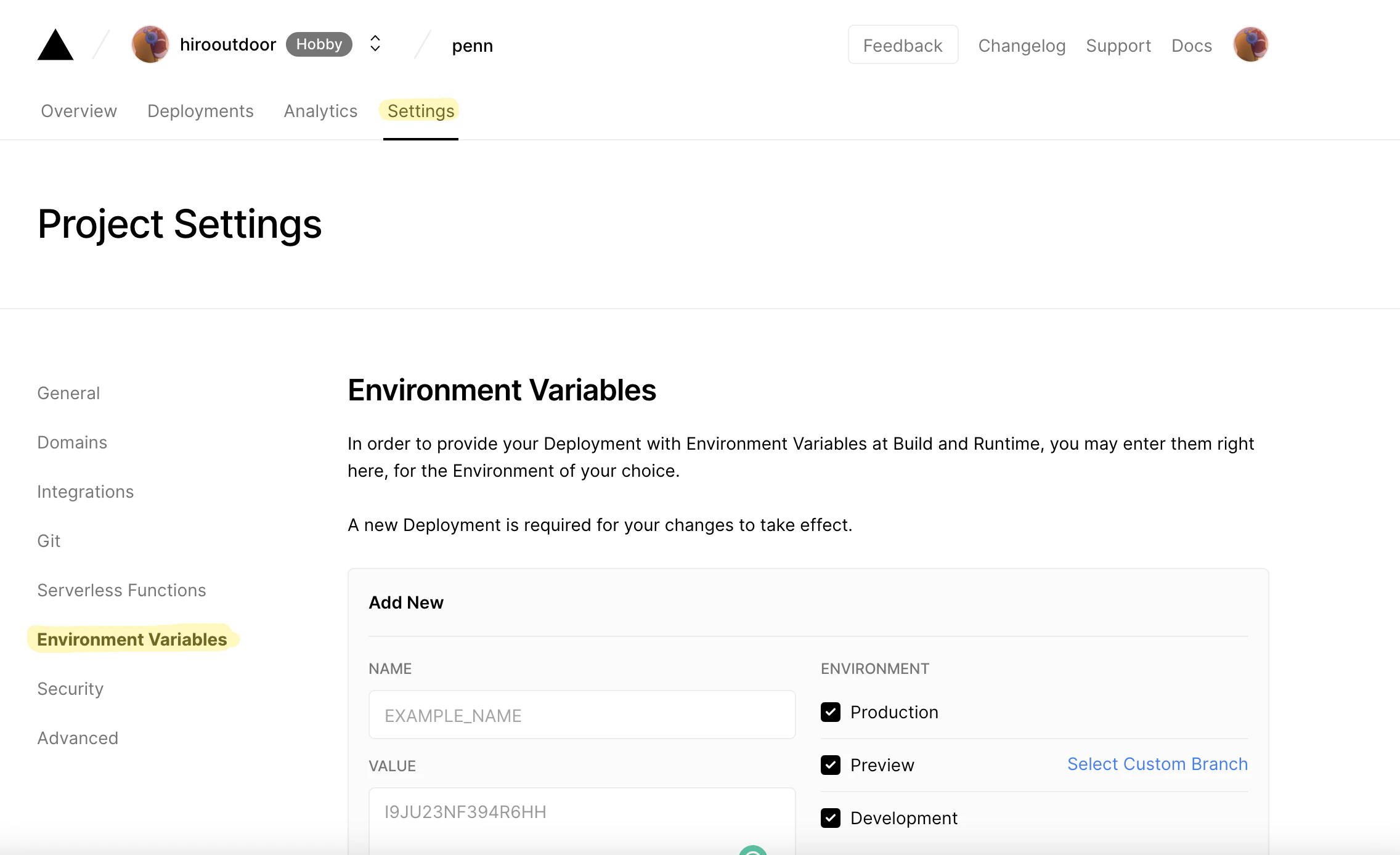The width and height of the screenshot is (1400, 855).
Task: Click the Feedback button
Action: pyautogui.click(x=903, y=45)
